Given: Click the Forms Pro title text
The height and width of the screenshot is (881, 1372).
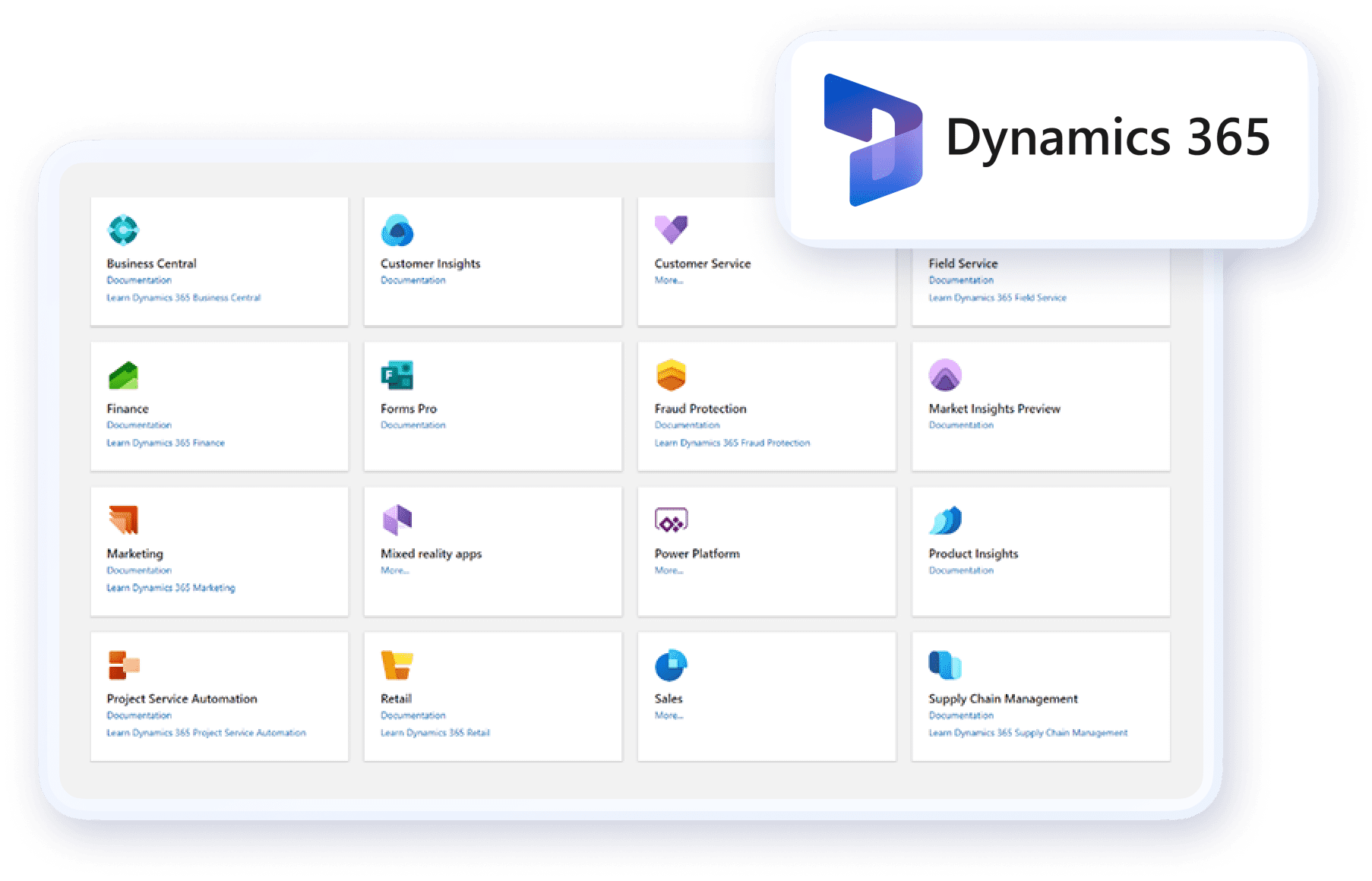Looking at the screenshot, I should click(409, 409).
